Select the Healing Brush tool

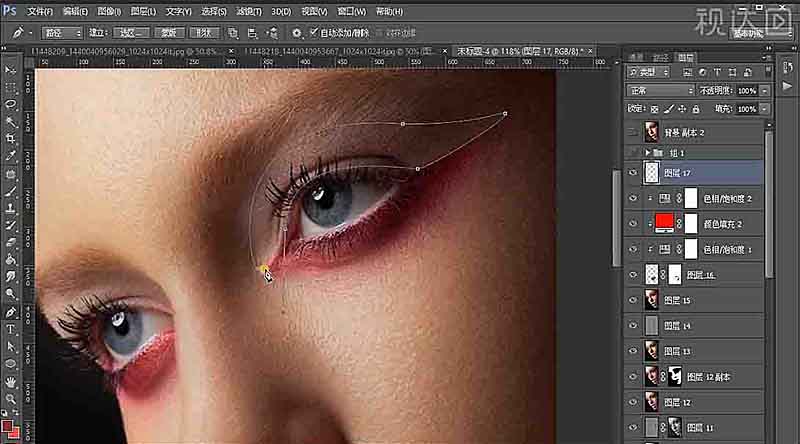click(x=10, y=174)
